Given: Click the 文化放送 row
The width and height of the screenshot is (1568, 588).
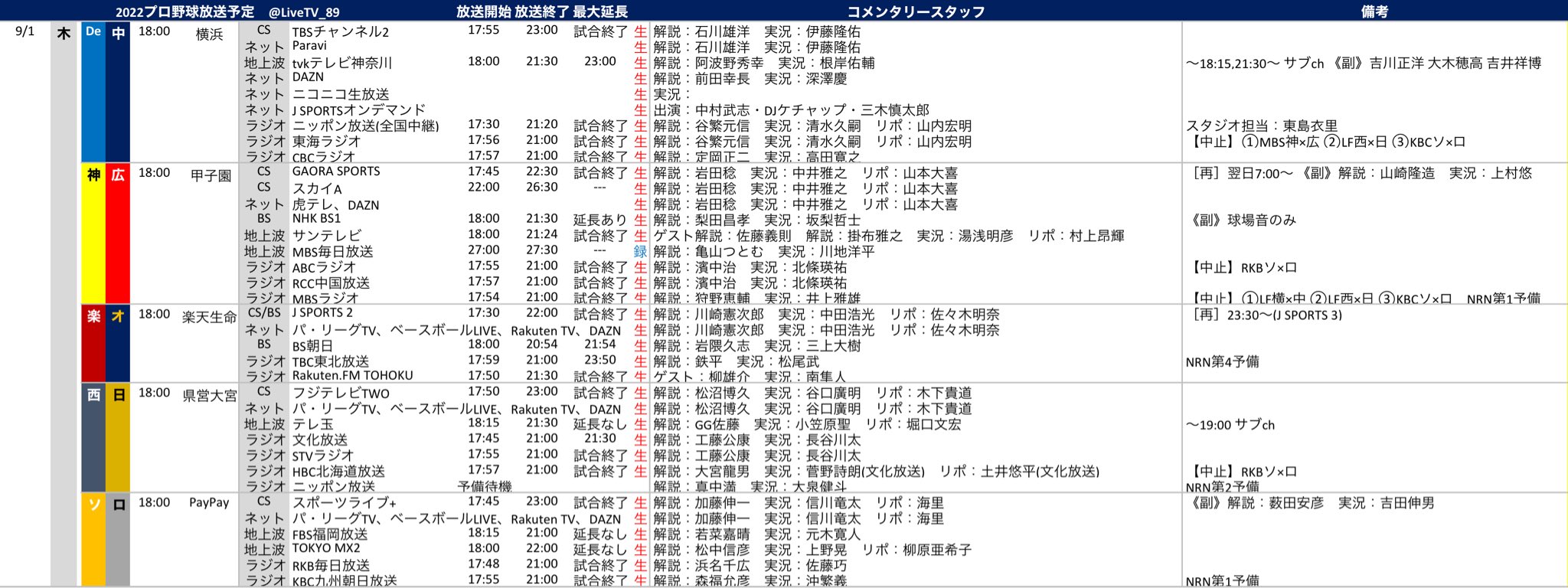Looking at the screenshot, I should point(320,440).
